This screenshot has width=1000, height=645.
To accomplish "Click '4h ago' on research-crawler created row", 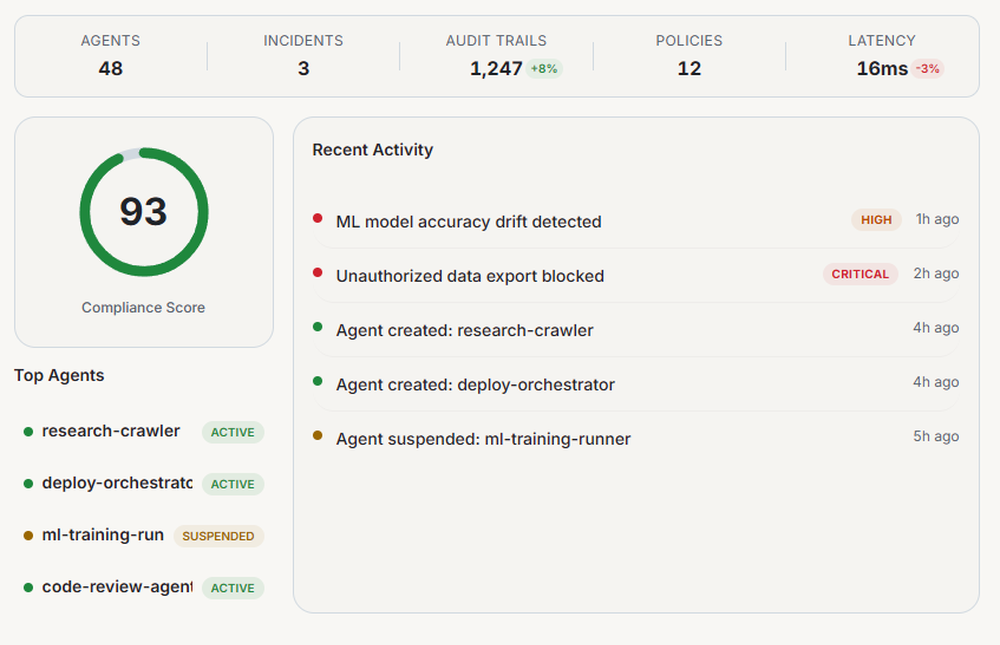I will pyautogui.click(x=936, y=327).
